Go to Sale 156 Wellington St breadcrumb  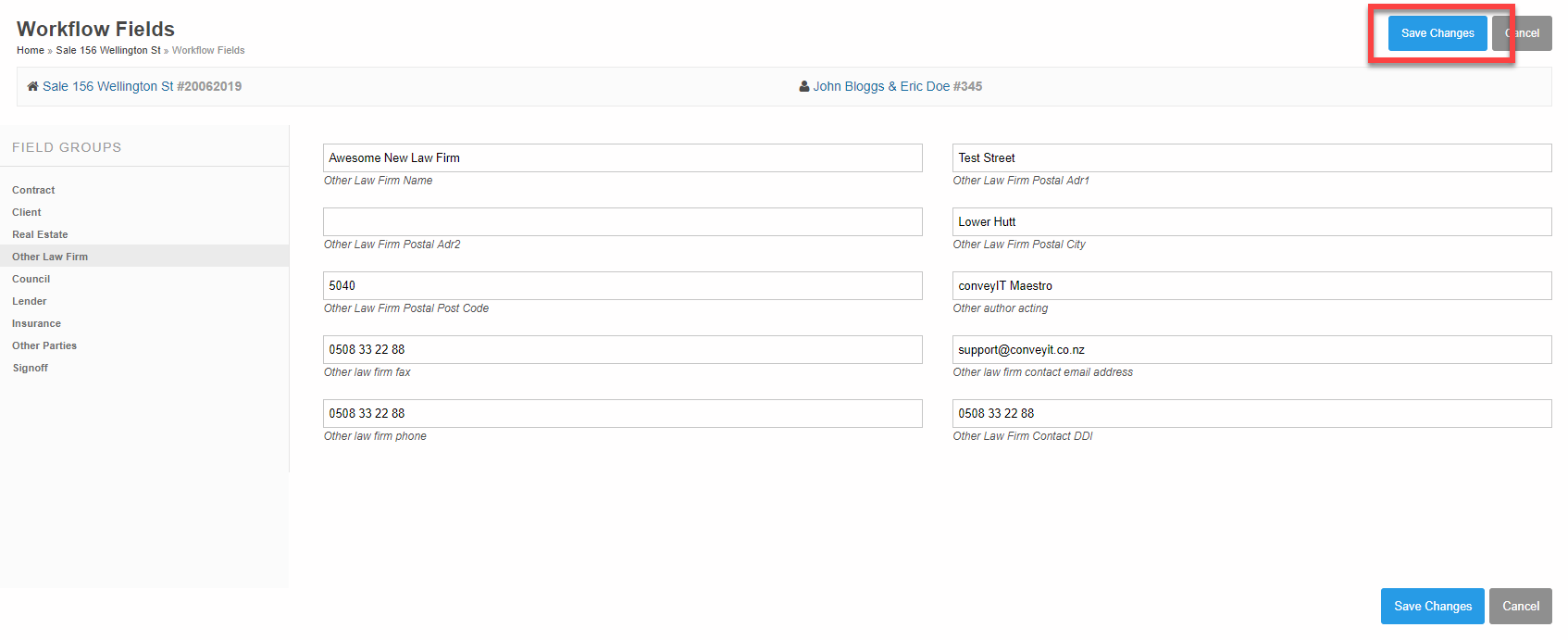coord(107,50)
